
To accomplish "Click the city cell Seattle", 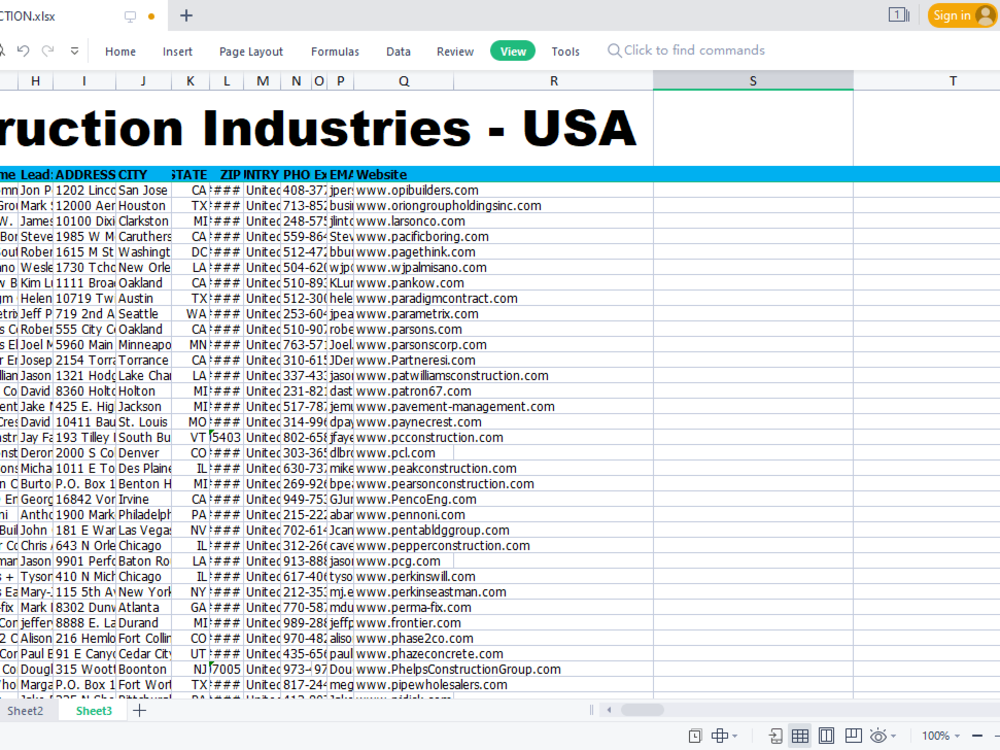I will (143, 314).
